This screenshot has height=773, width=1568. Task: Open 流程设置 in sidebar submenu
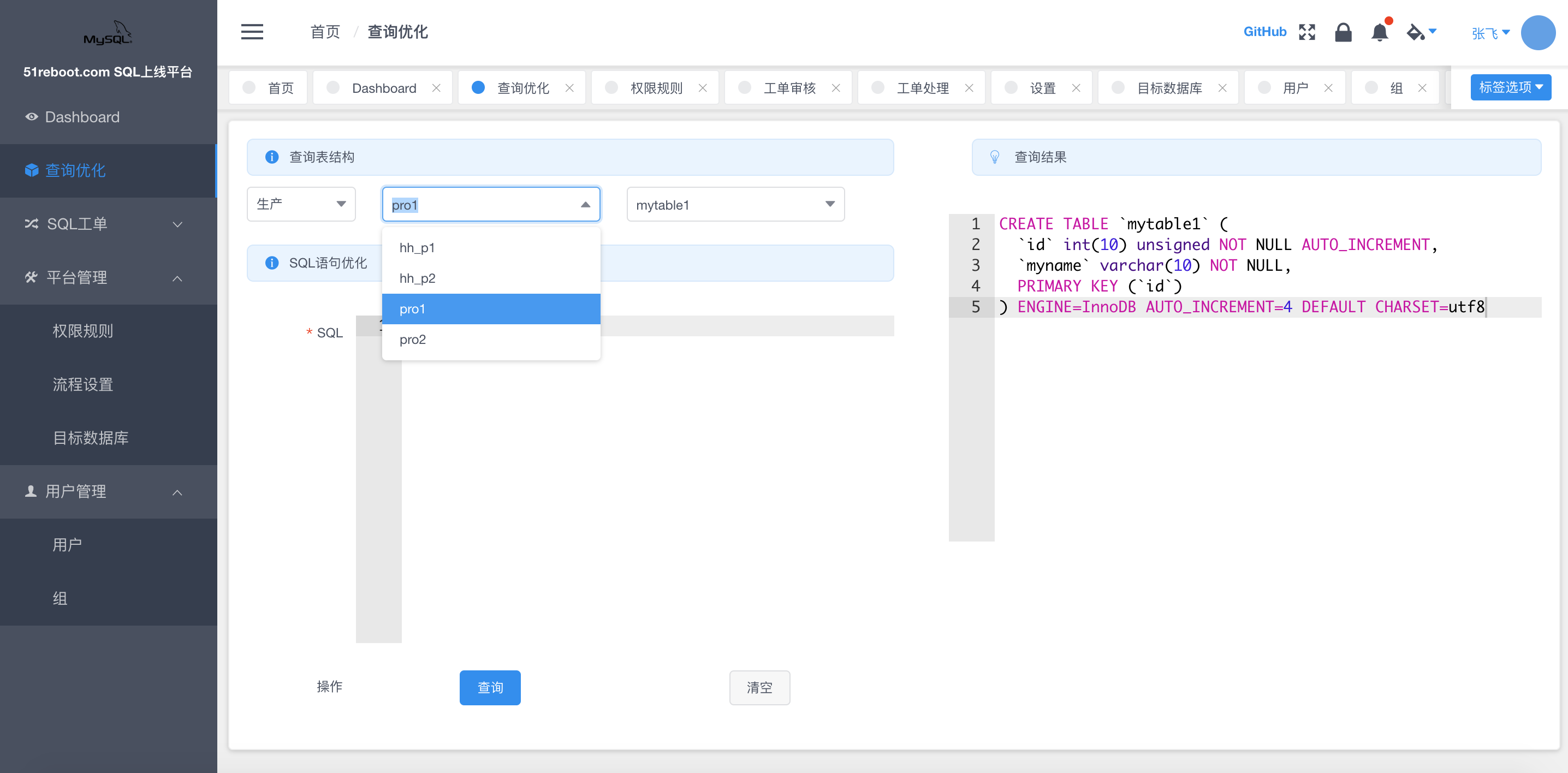pos(108,385)
